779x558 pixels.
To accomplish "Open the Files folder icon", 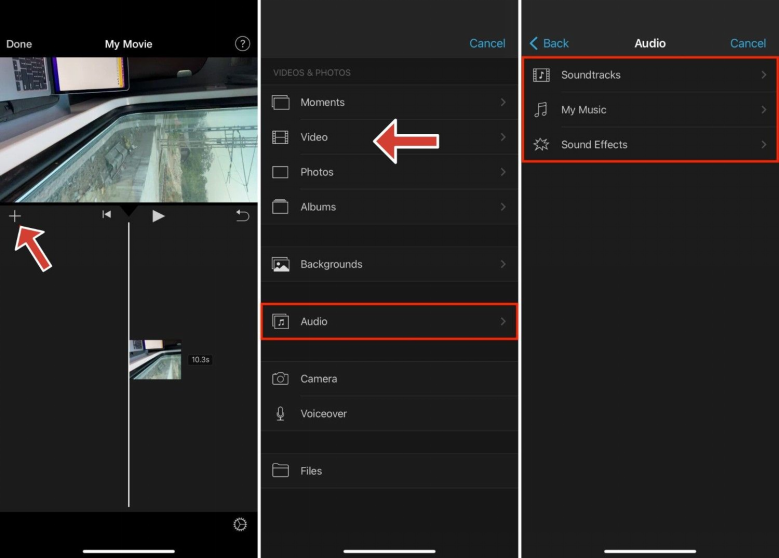I will 280,470.
